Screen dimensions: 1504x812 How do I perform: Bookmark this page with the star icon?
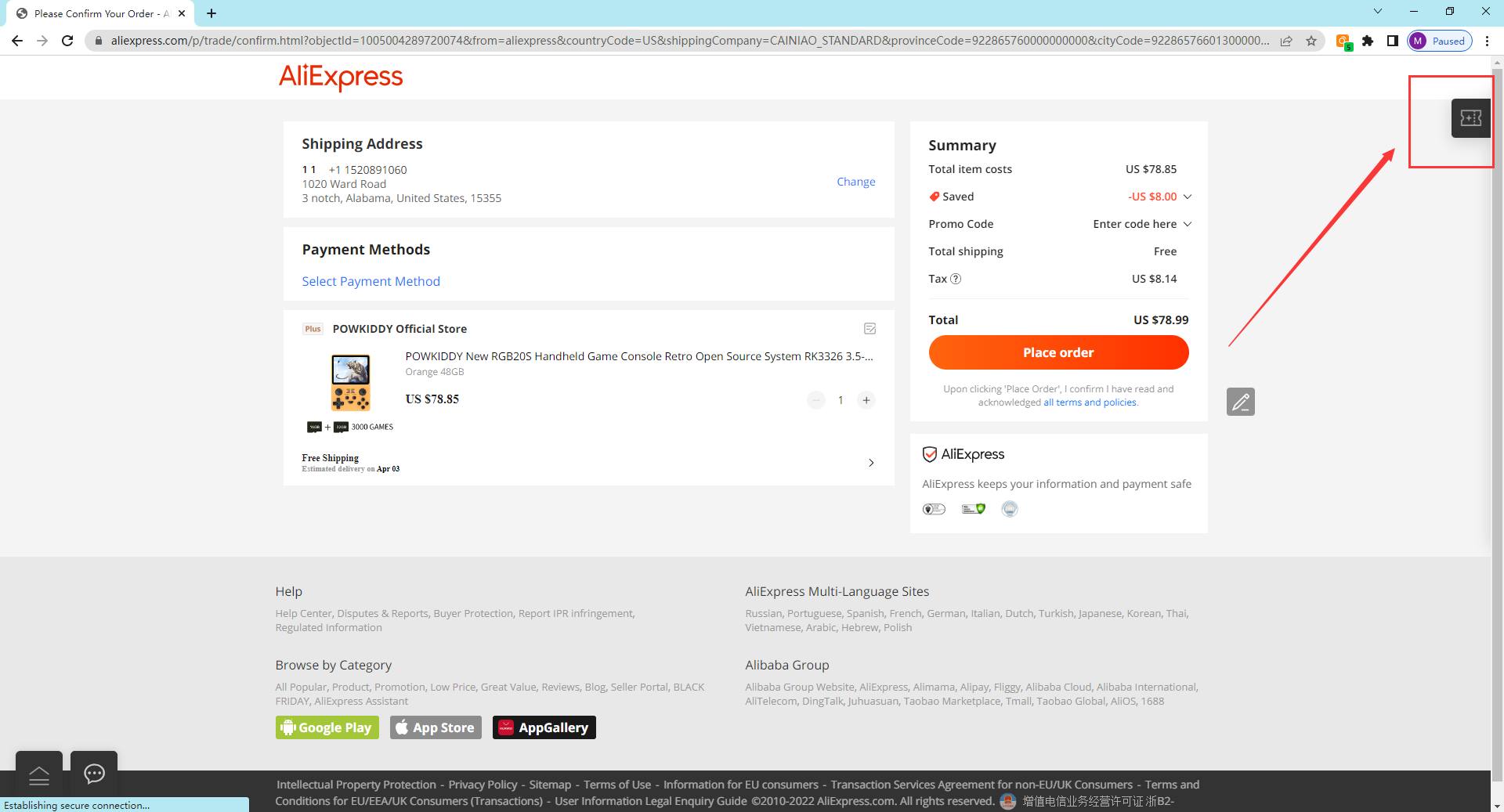[1311, 41]
